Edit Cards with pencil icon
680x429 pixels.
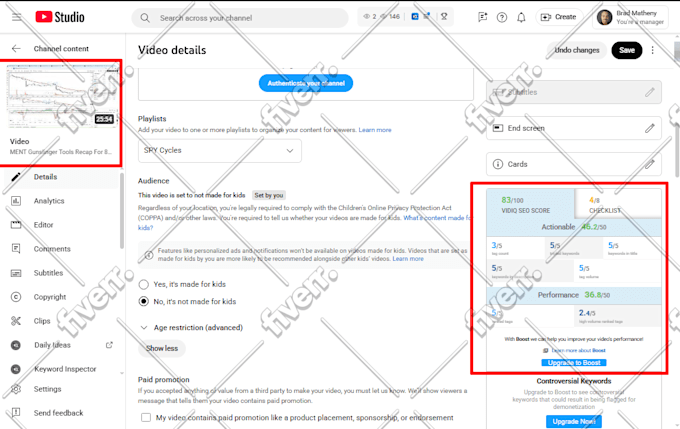click(649, 164)
